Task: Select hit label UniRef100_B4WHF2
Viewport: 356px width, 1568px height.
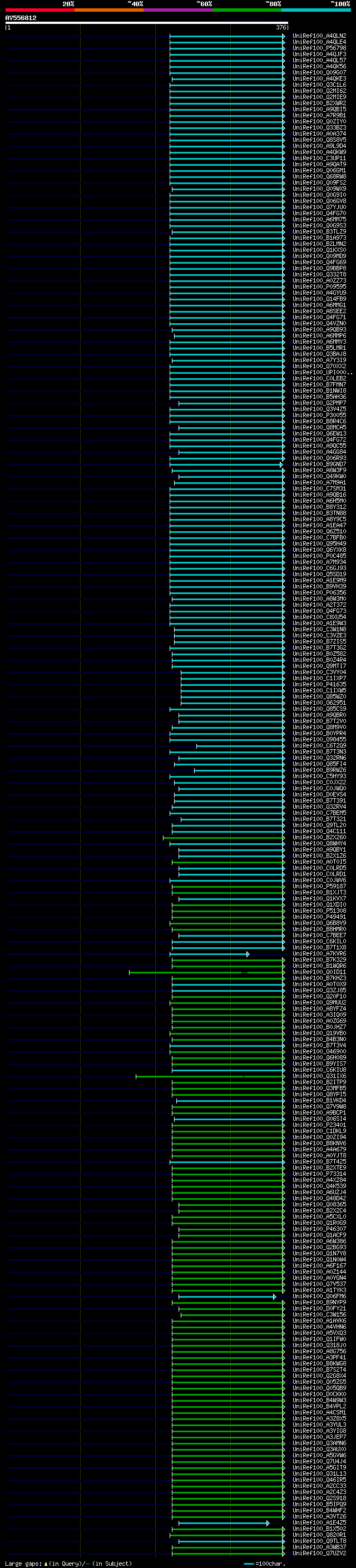Action: click(319, 1510)
